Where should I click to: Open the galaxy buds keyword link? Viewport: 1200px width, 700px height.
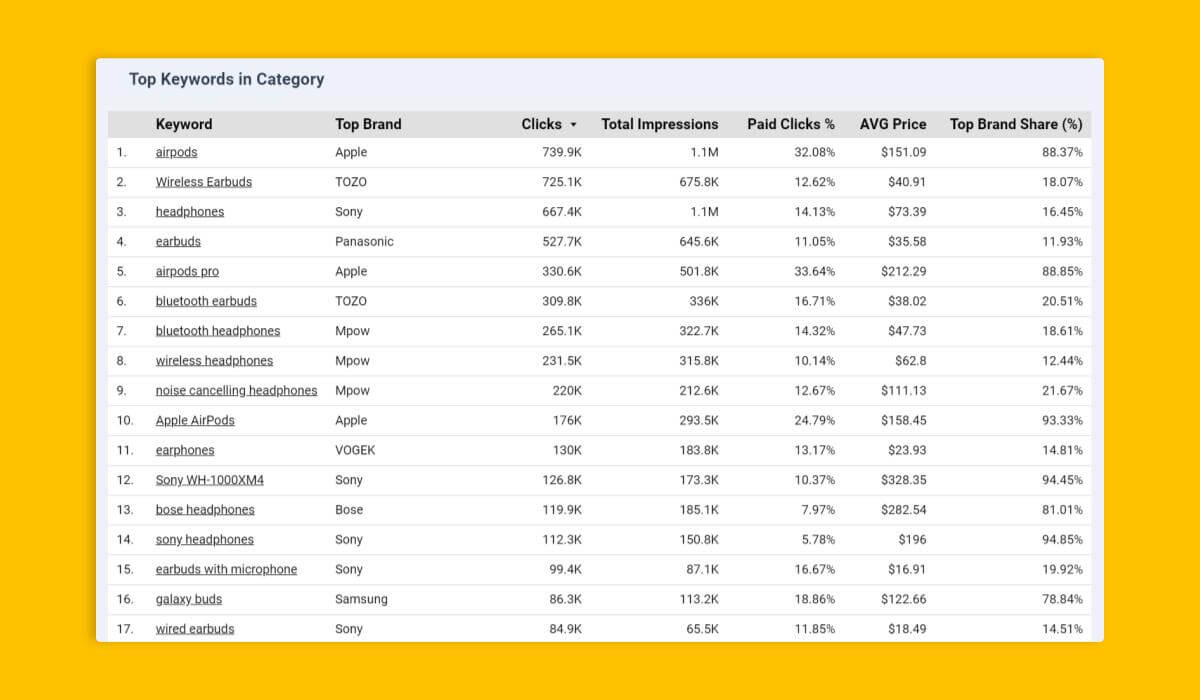click(x=189, y=599)
